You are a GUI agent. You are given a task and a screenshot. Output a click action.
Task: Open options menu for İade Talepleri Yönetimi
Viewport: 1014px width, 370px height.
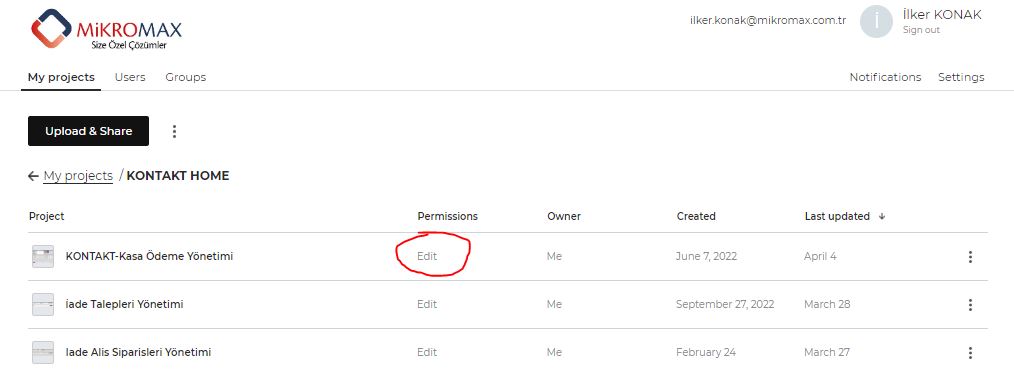pyautogui.click(x=970, y=305)
